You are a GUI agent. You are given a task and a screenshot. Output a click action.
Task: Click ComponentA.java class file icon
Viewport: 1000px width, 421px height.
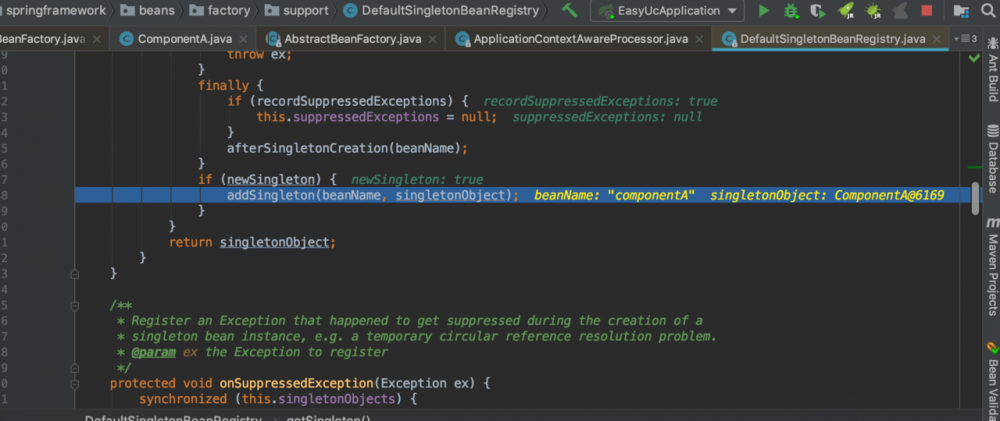126,39
